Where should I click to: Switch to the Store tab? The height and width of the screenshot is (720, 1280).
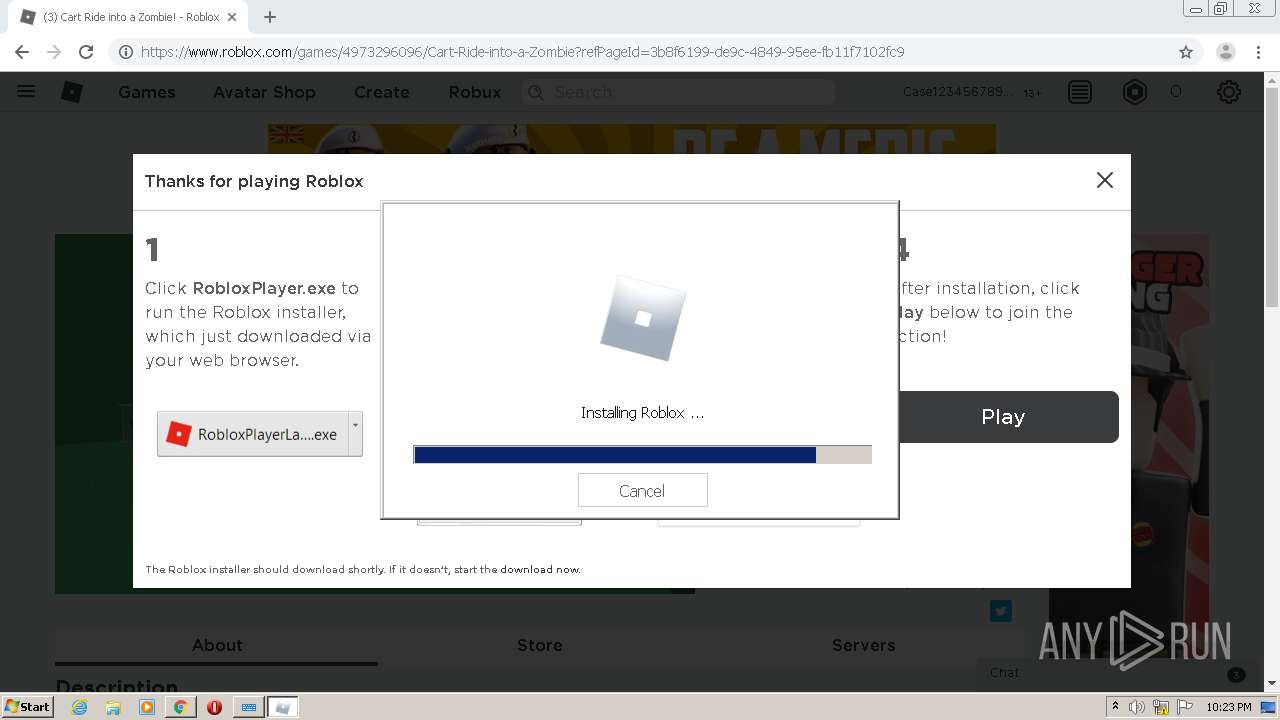coord(540,645)
